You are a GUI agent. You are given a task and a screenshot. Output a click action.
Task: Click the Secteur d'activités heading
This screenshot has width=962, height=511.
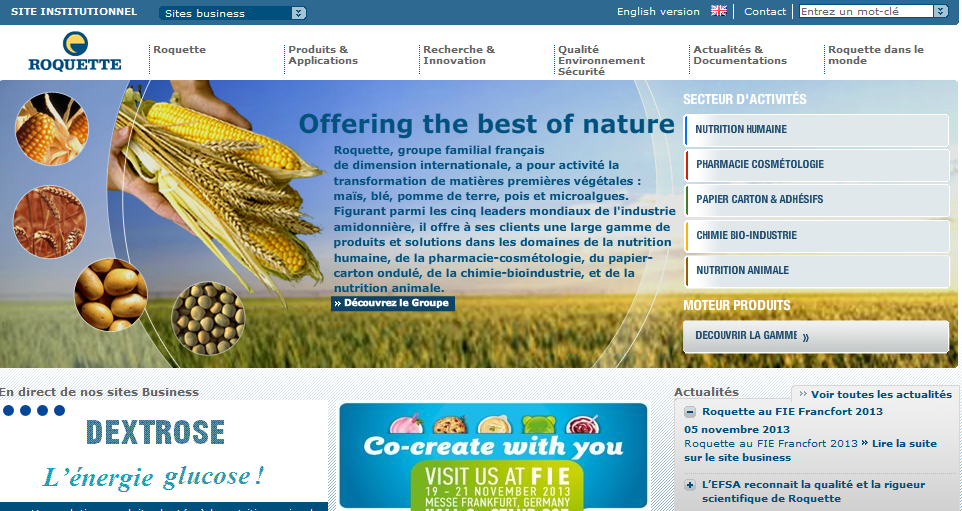(745, 99)
